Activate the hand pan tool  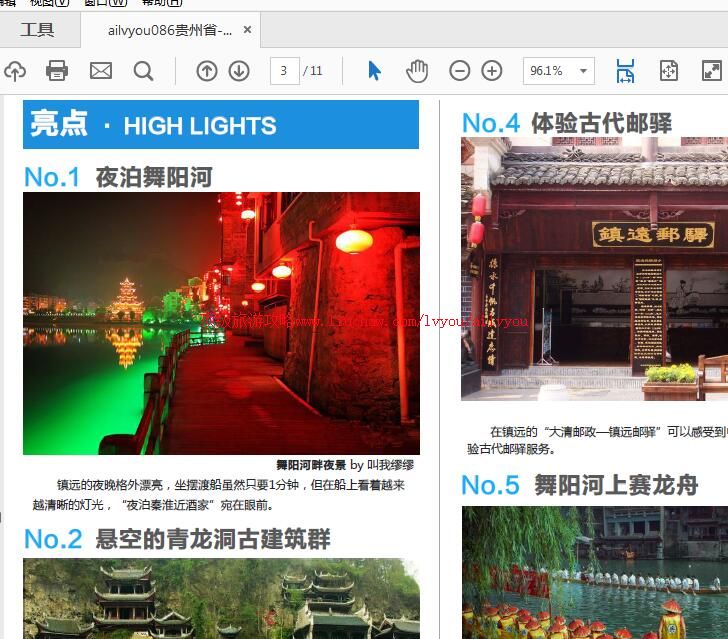417,71
